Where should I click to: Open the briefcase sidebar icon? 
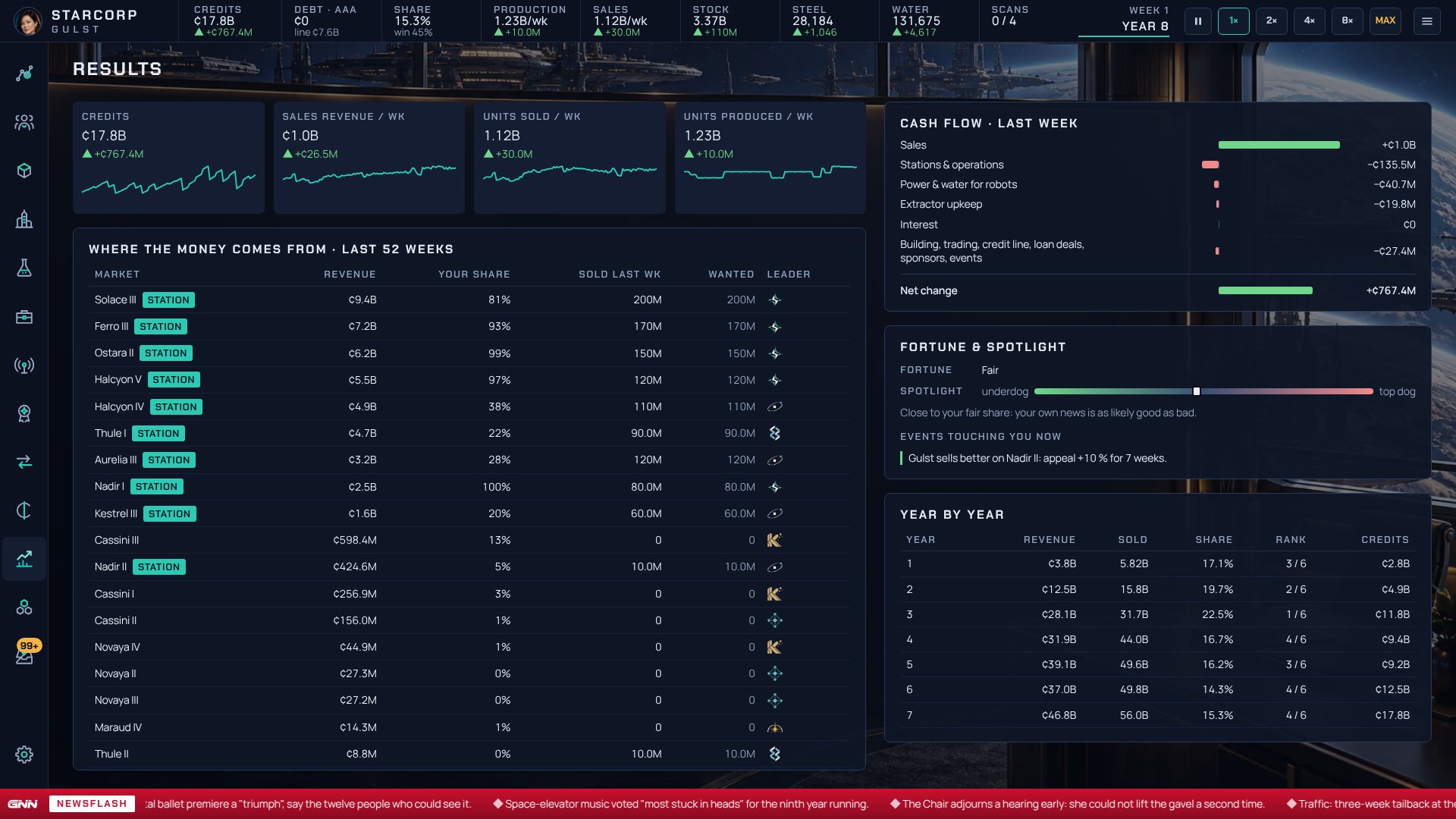pos(24,316)
